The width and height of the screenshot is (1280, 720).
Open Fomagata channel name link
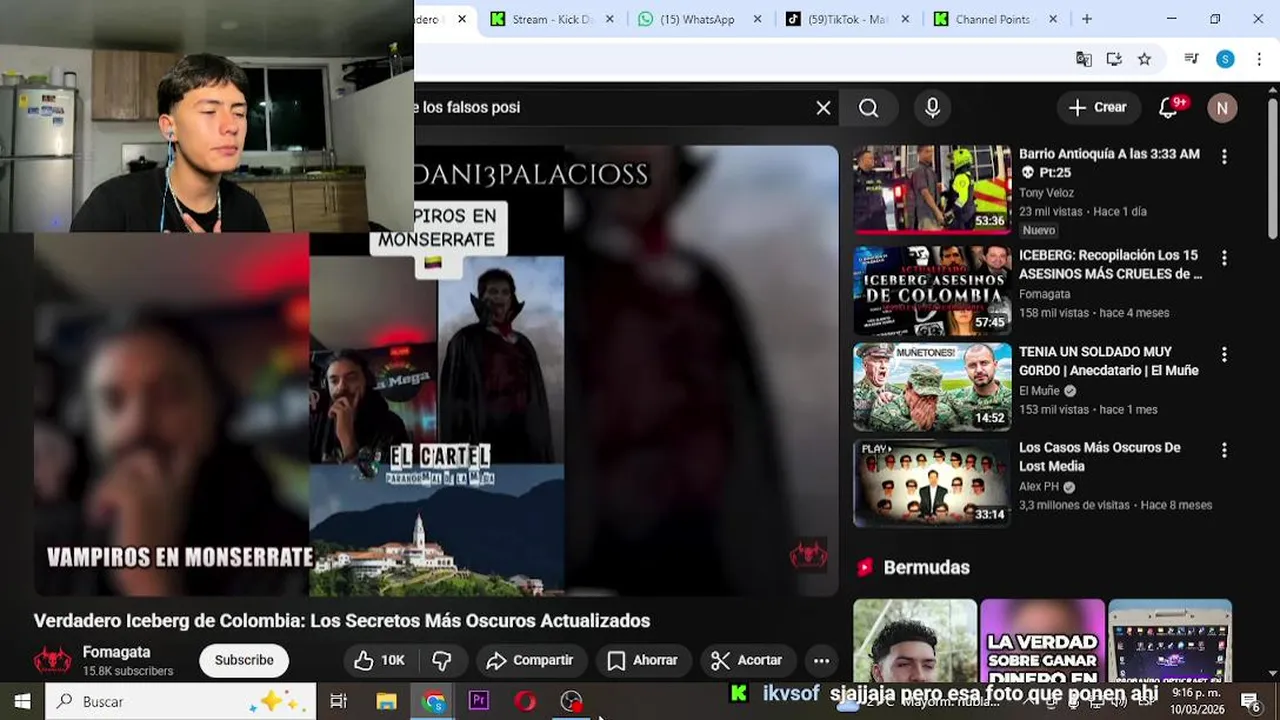116,652
